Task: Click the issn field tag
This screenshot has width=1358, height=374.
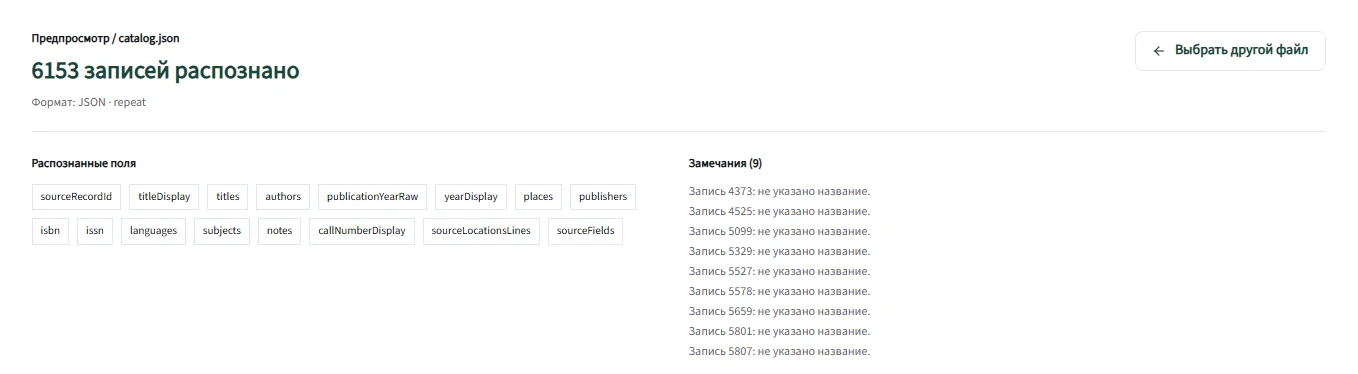Action: point(95,231)
